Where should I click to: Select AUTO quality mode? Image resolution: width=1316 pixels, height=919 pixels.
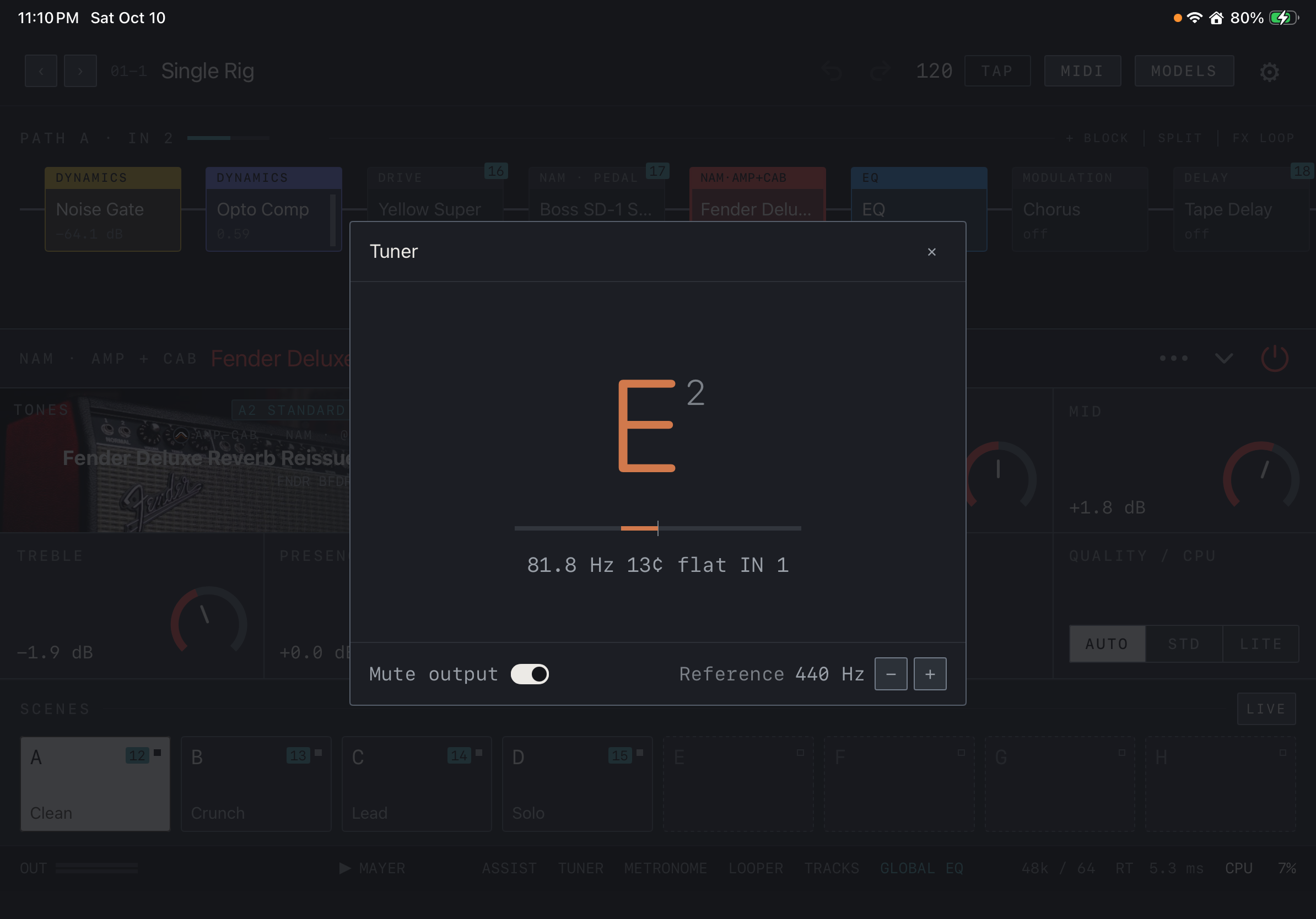(x=1107, y=644)
